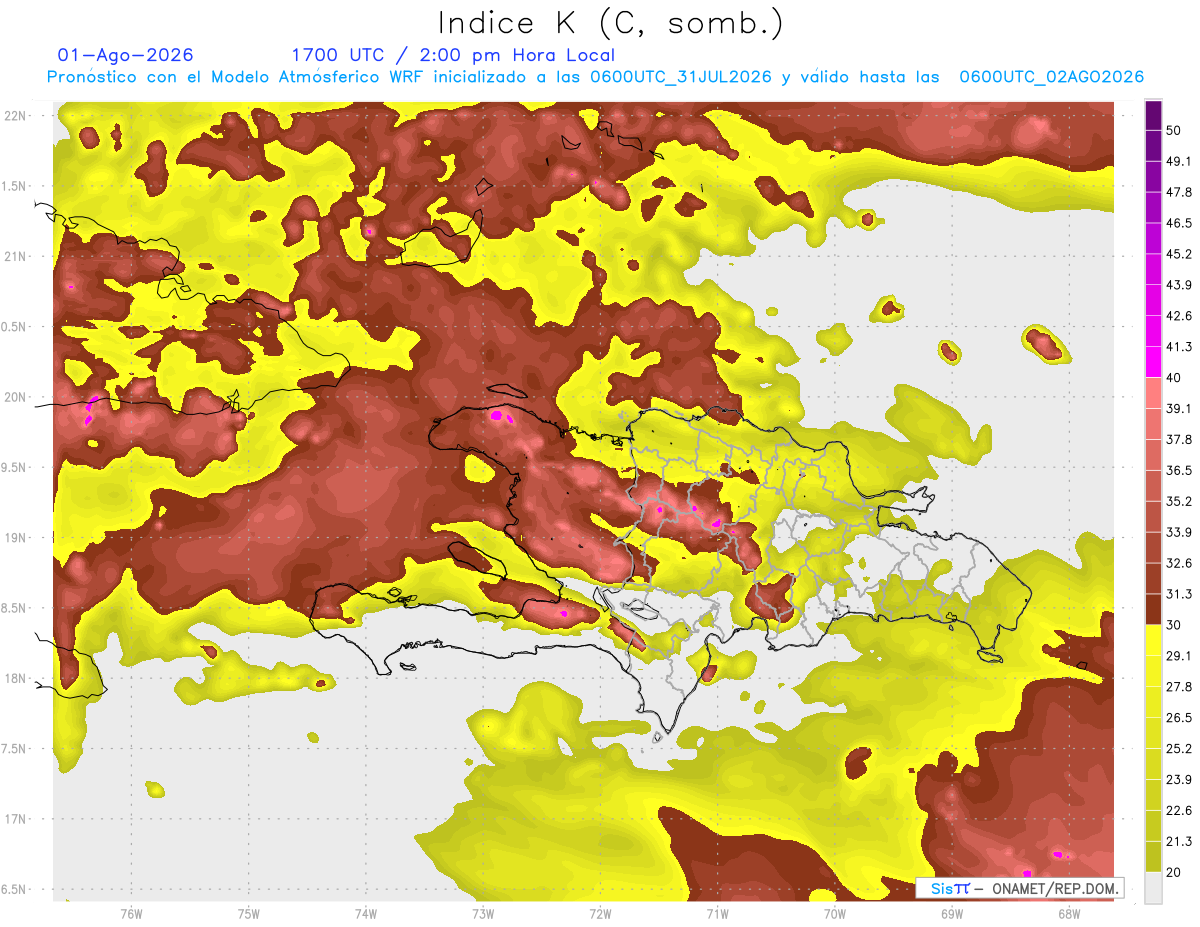
Task: Click the legend value "46.5"
Action: click(x=1179, y=223)
